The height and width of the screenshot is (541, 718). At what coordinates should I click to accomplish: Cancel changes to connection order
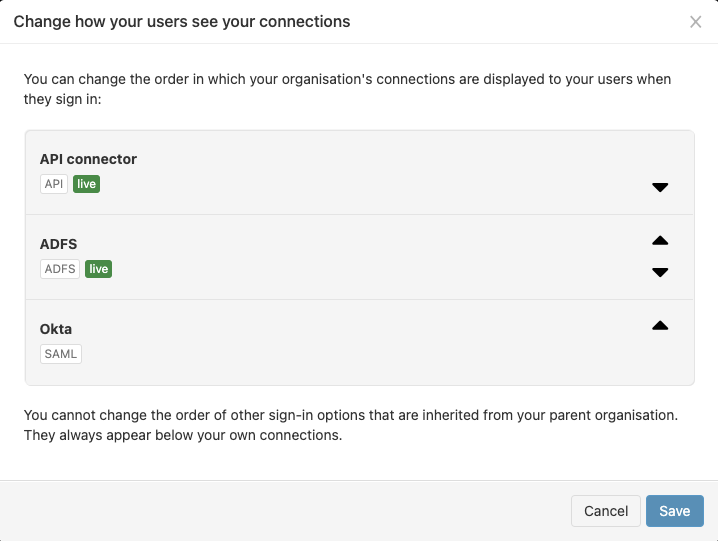[x=606, y=511]
